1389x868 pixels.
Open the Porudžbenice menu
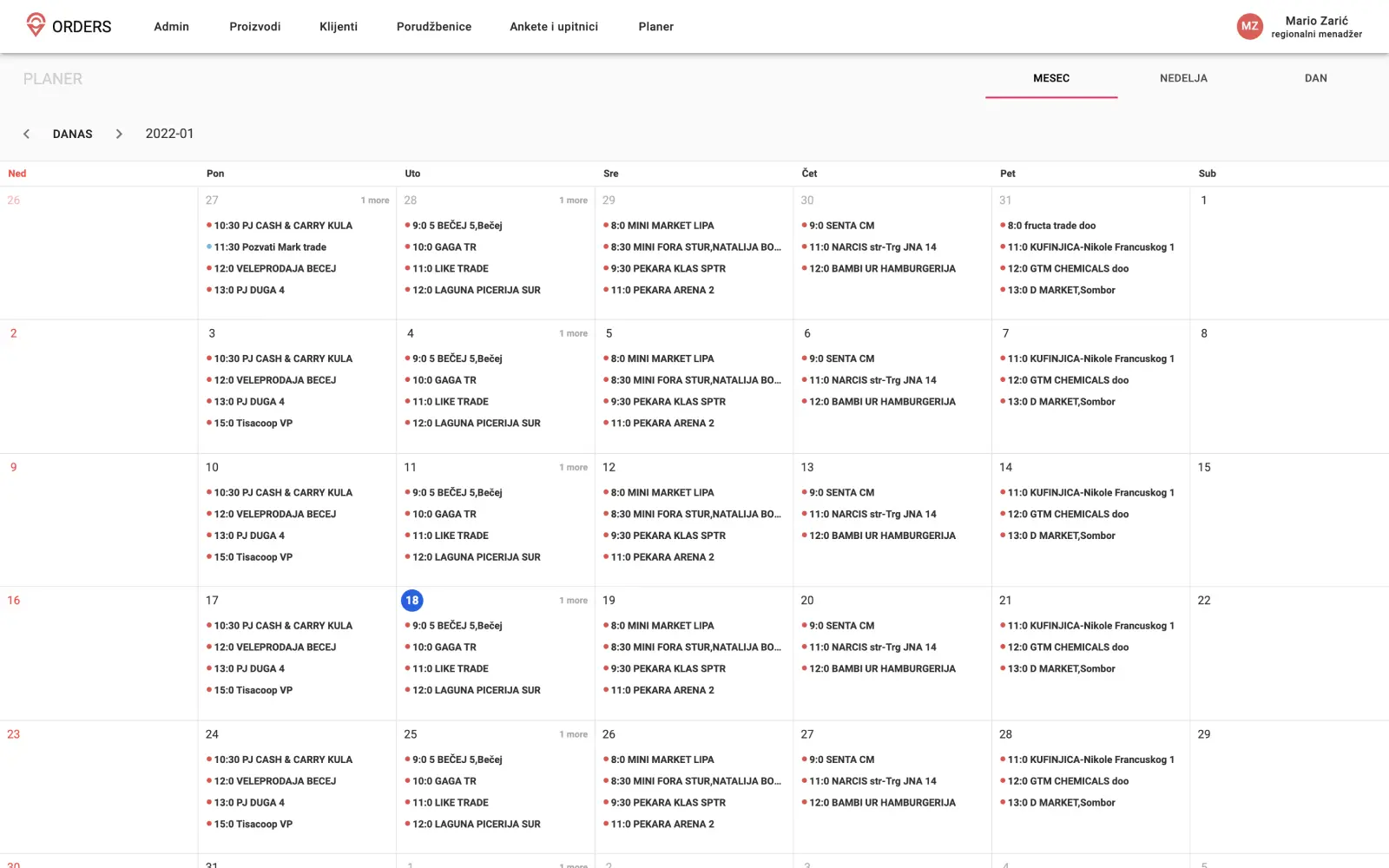(433, 27)
